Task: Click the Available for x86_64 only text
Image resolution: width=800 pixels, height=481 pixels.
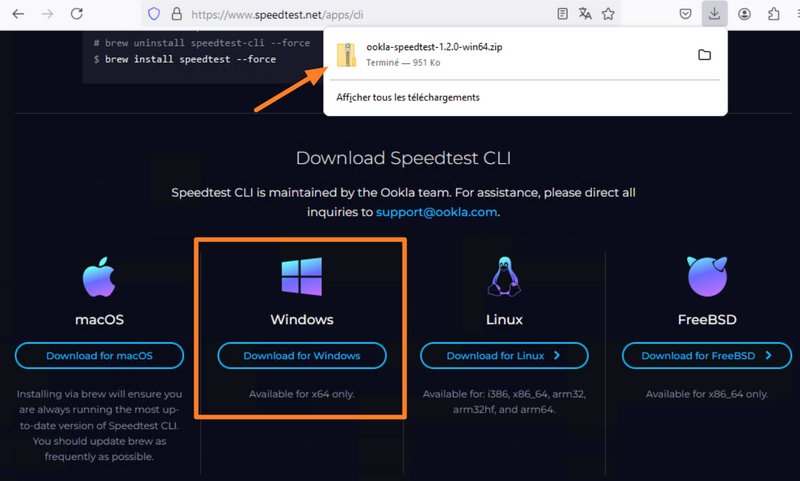Action: 707,394
